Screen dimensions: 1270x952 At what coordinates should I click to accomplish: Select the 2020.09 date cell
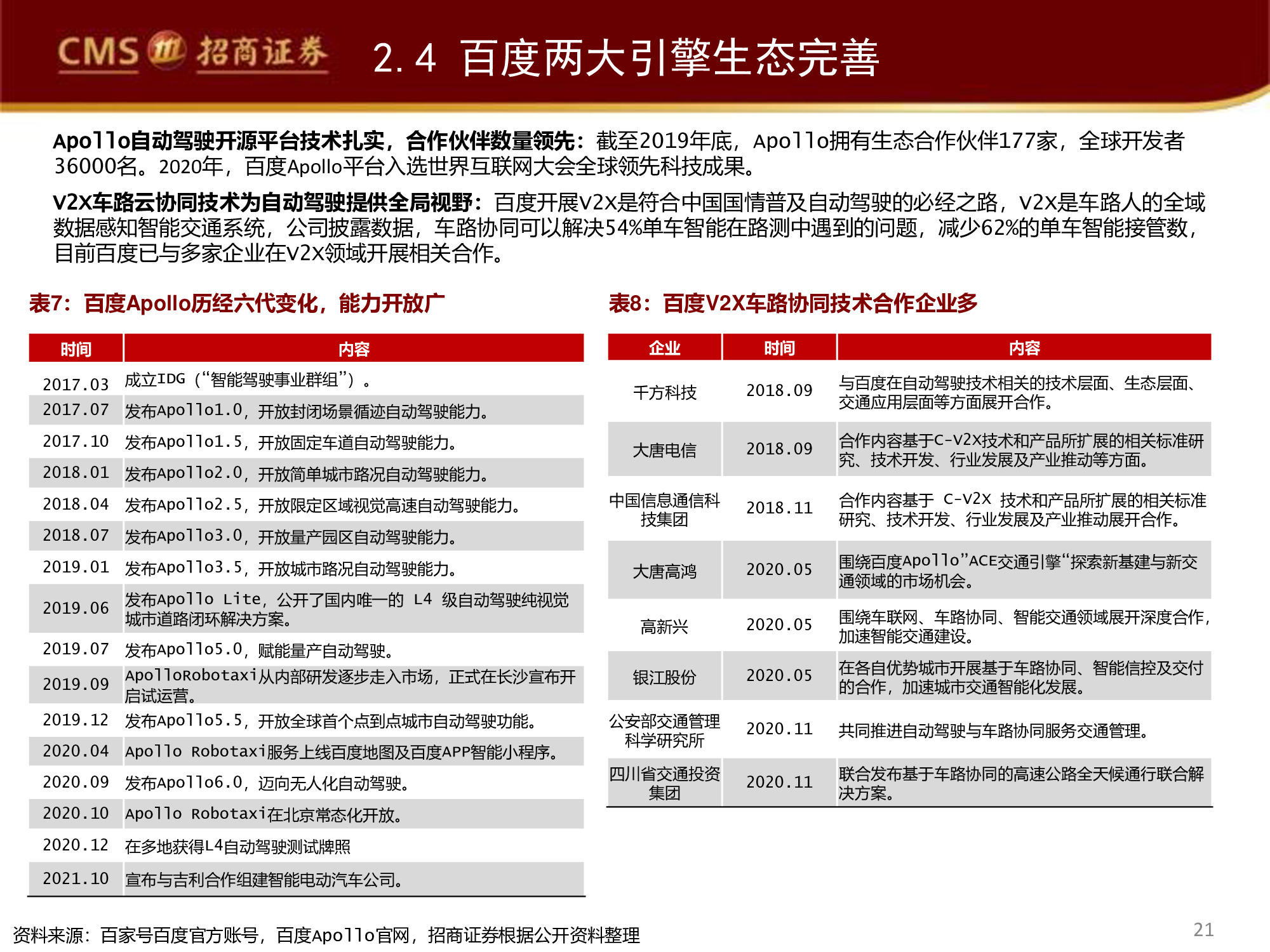click(76, 782)
